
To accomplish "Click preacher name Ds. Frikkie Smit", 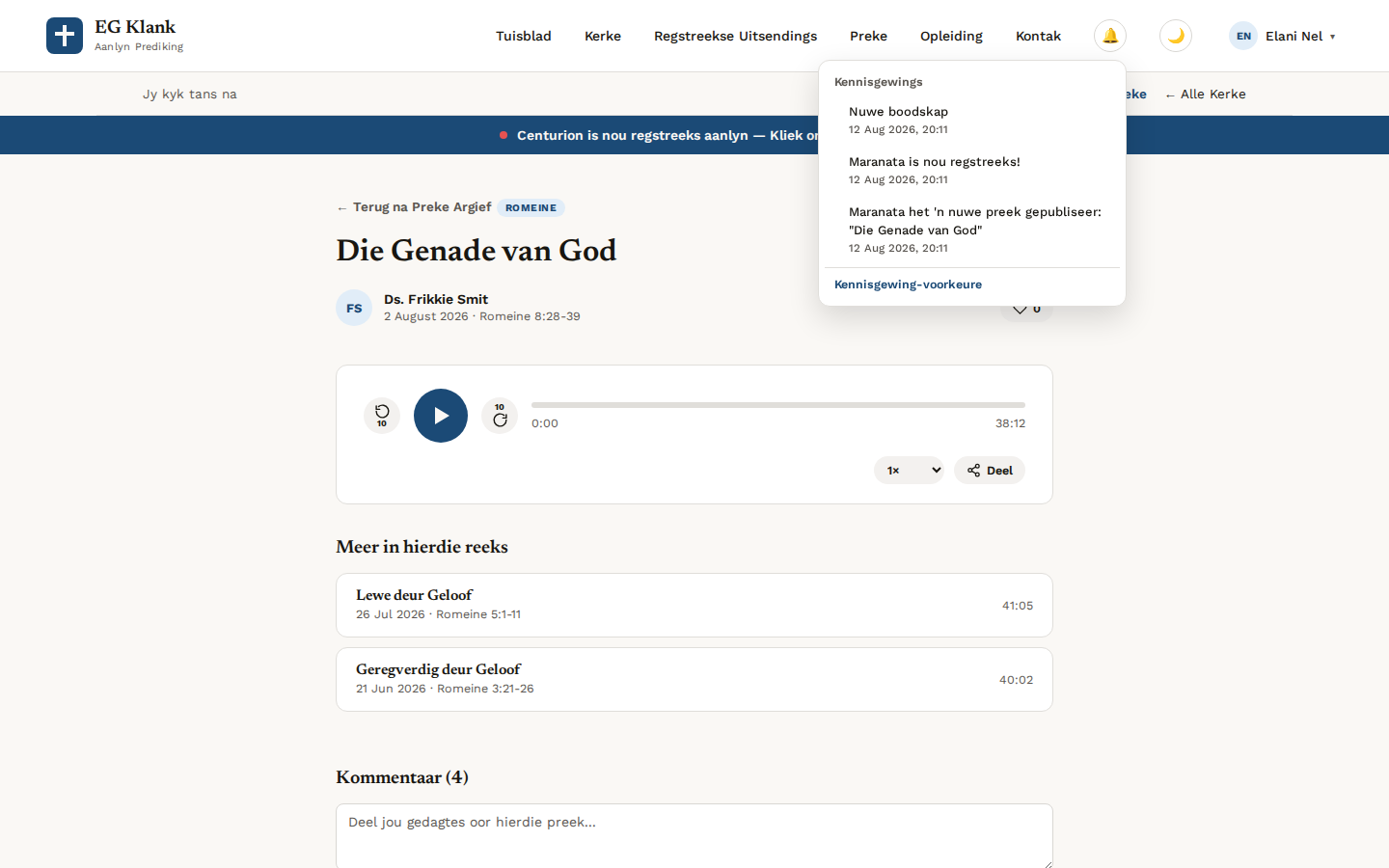I will click(436, 299).
